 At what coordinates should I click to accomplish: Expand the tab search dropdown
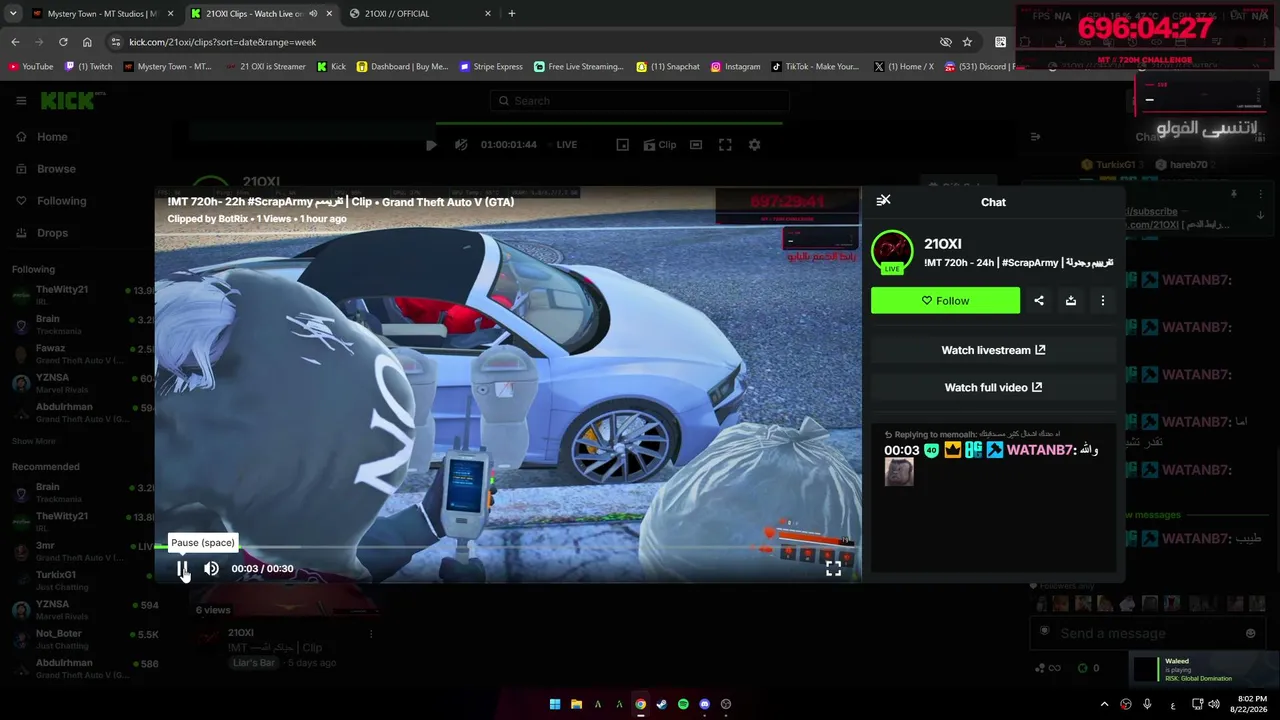click(13, 14)
